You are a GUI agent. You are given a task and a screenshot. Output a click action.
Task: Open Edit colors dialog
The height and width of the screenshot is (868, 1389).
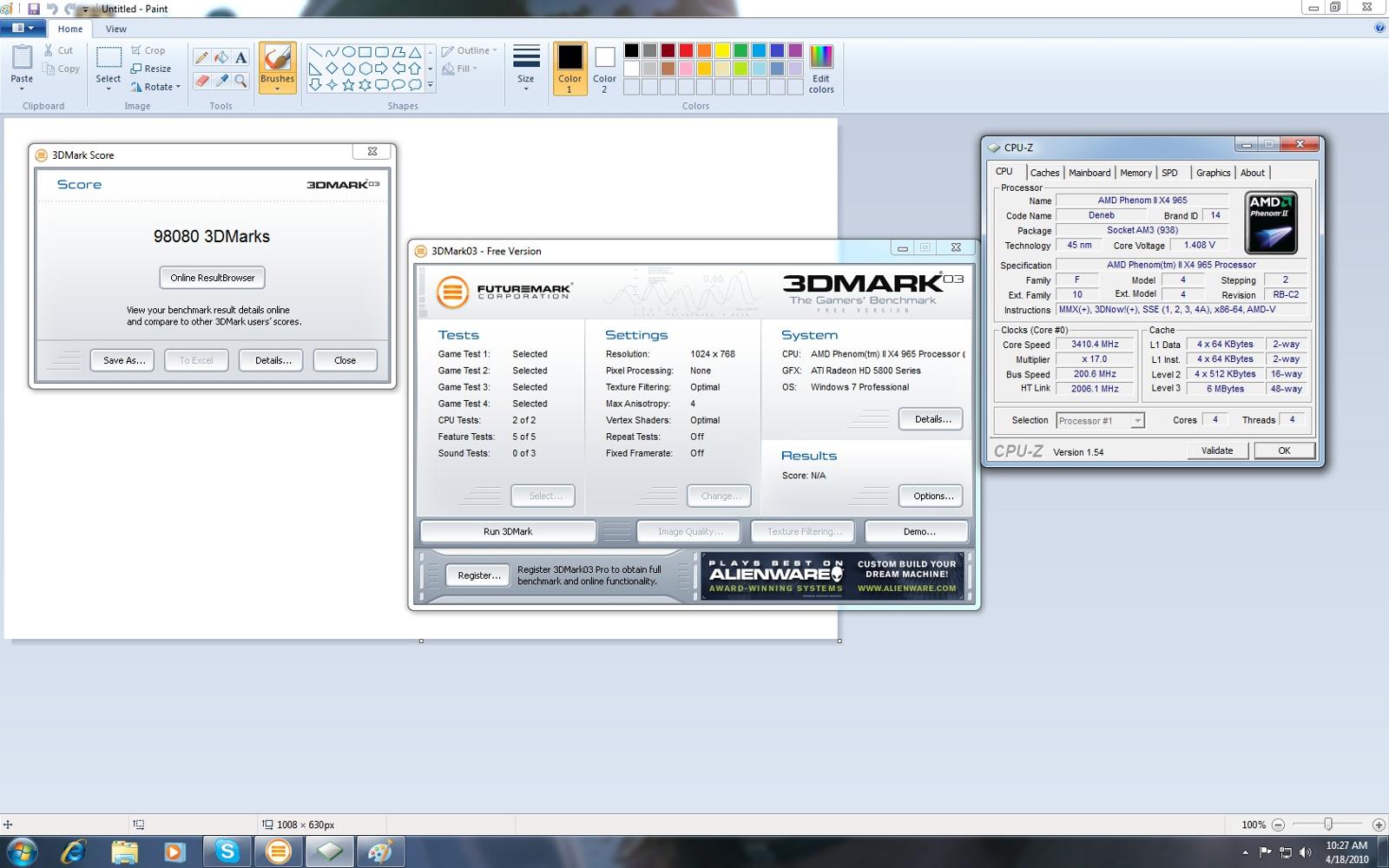coord(820,69)
